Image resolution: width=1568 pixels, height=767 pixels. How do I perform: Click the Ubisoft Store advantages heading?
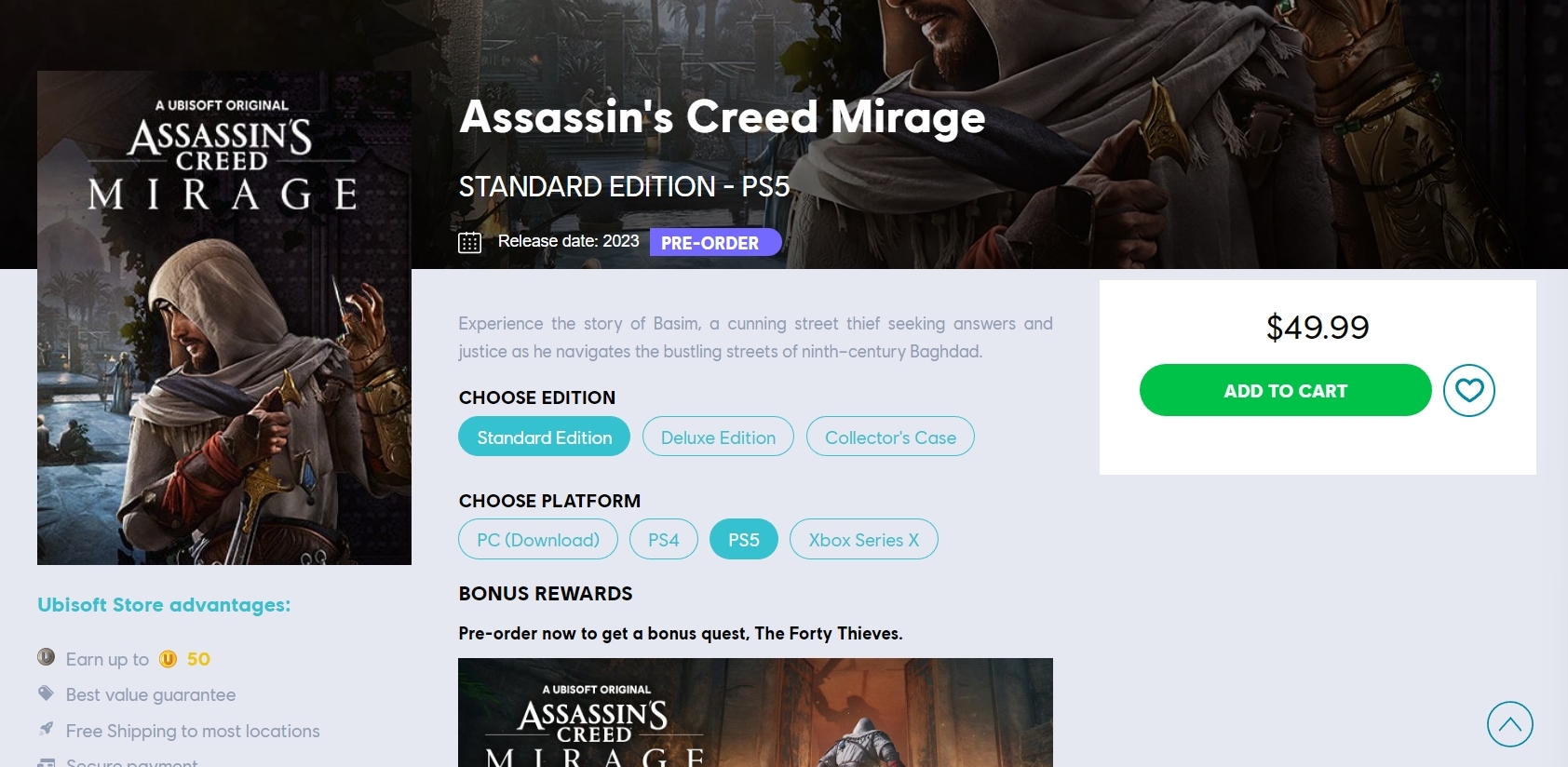point(164,605)
